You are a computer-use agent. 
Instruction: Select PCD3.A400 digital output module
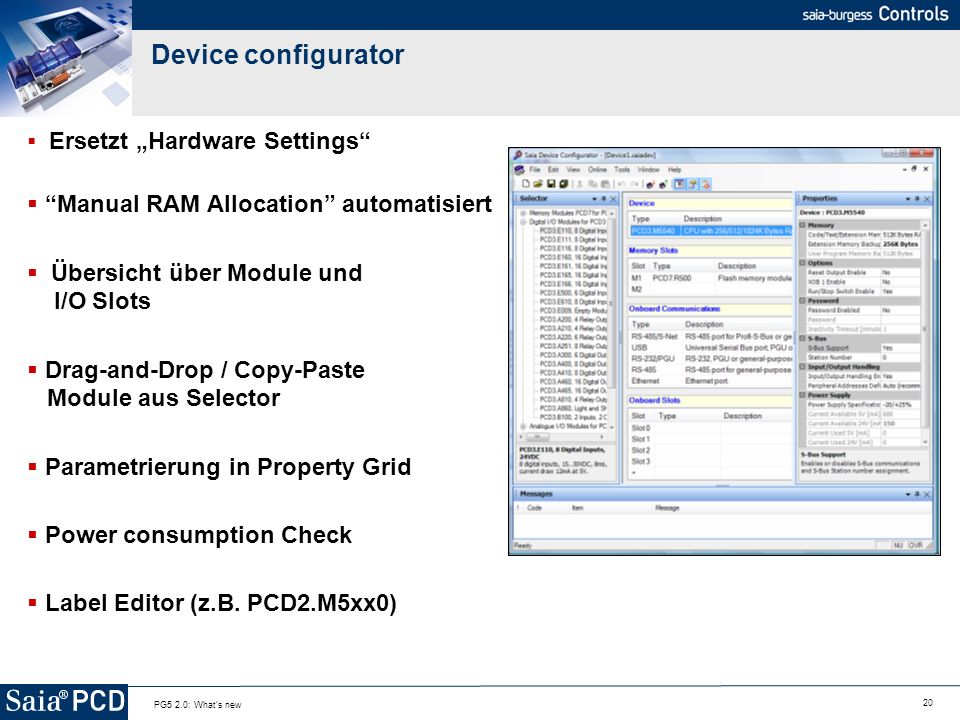tap(573, 364)
